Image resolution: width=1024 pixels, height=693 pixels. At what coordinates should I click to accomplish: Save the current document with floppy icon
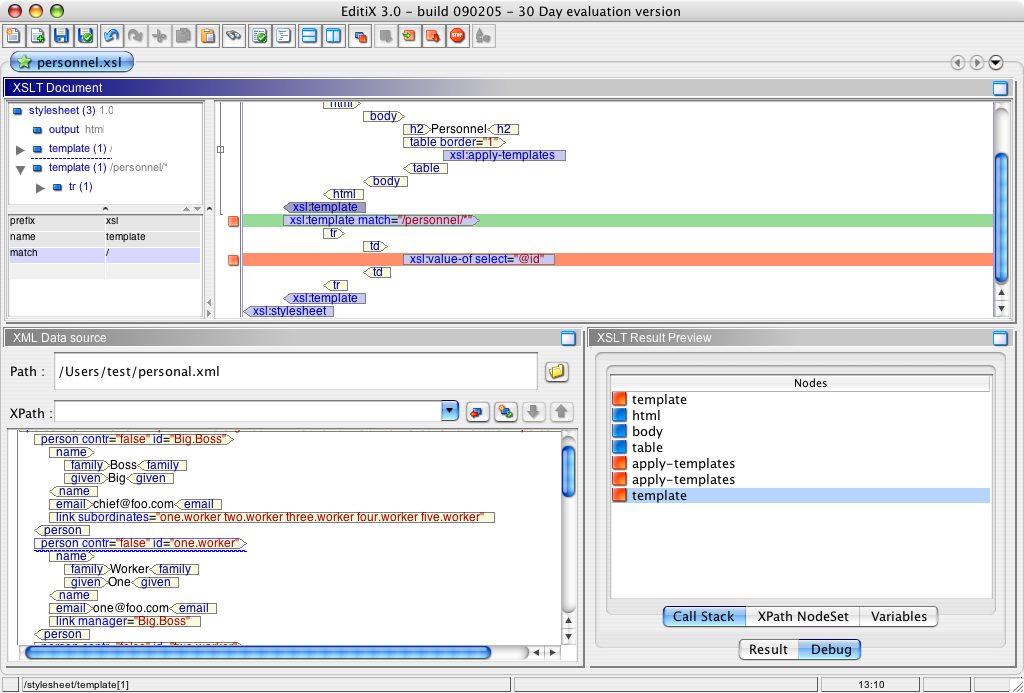(x=61, y=35)
